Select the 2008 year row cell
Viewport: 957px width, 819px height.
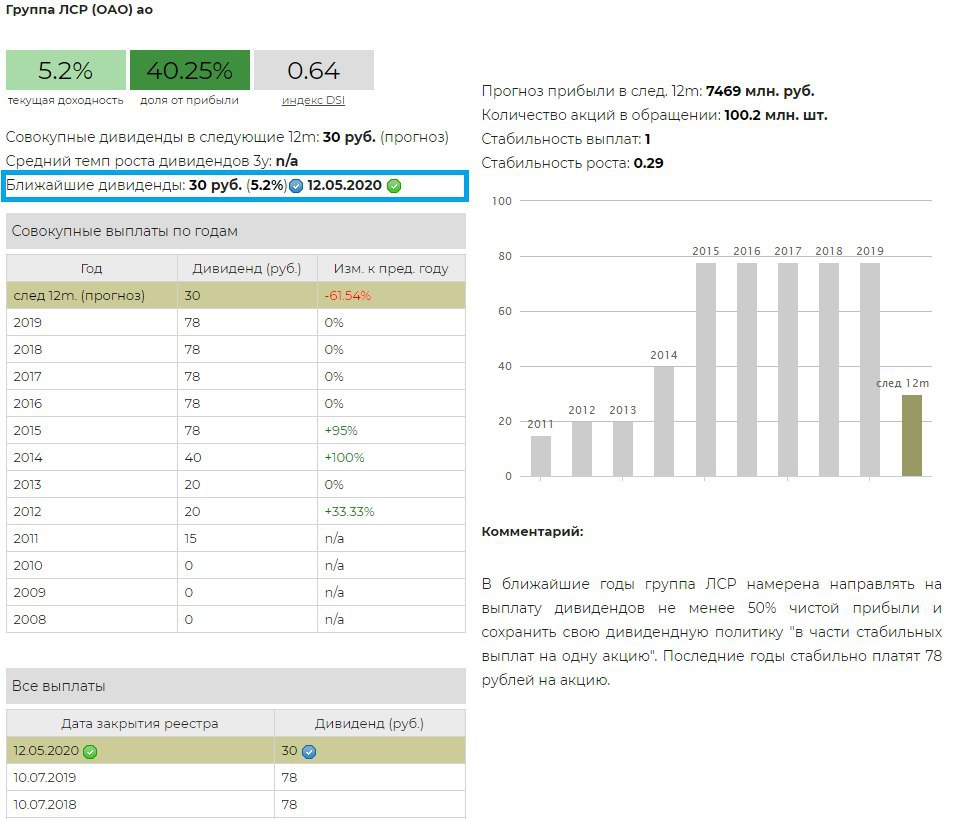(92, 619)
